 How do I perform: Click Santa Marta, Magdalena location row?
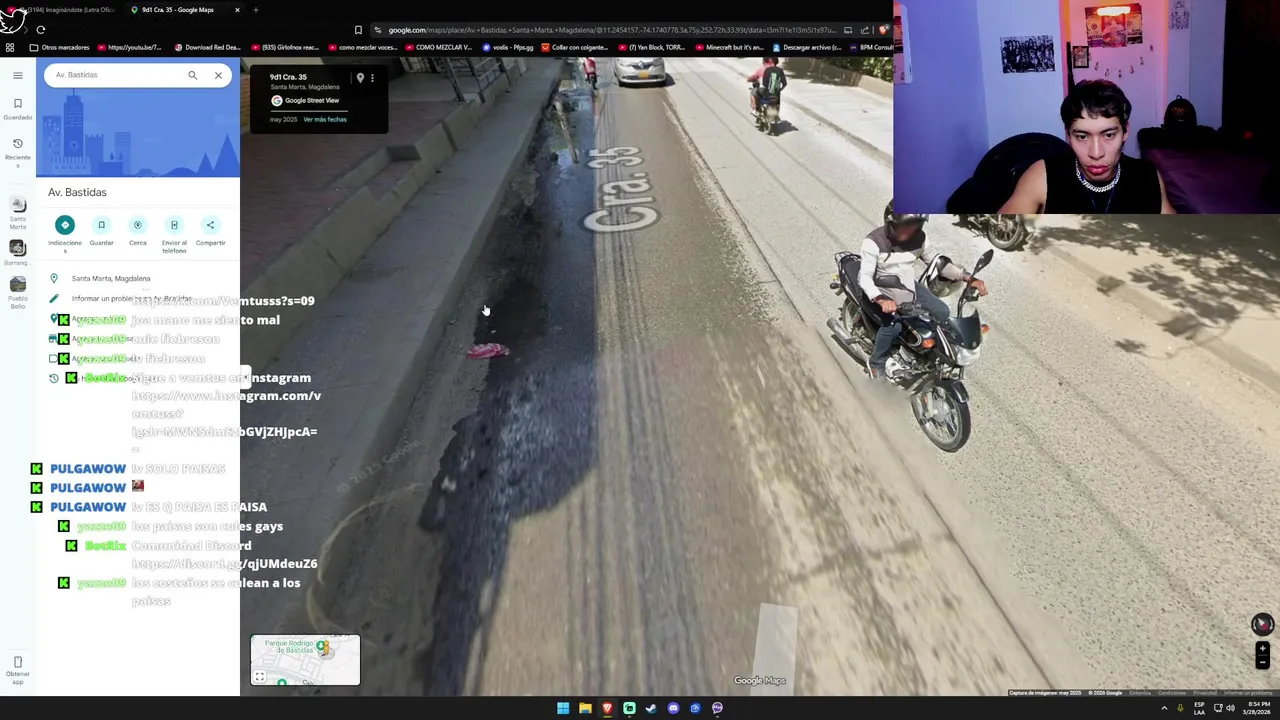pyautogui.click(x=138, y=278)
